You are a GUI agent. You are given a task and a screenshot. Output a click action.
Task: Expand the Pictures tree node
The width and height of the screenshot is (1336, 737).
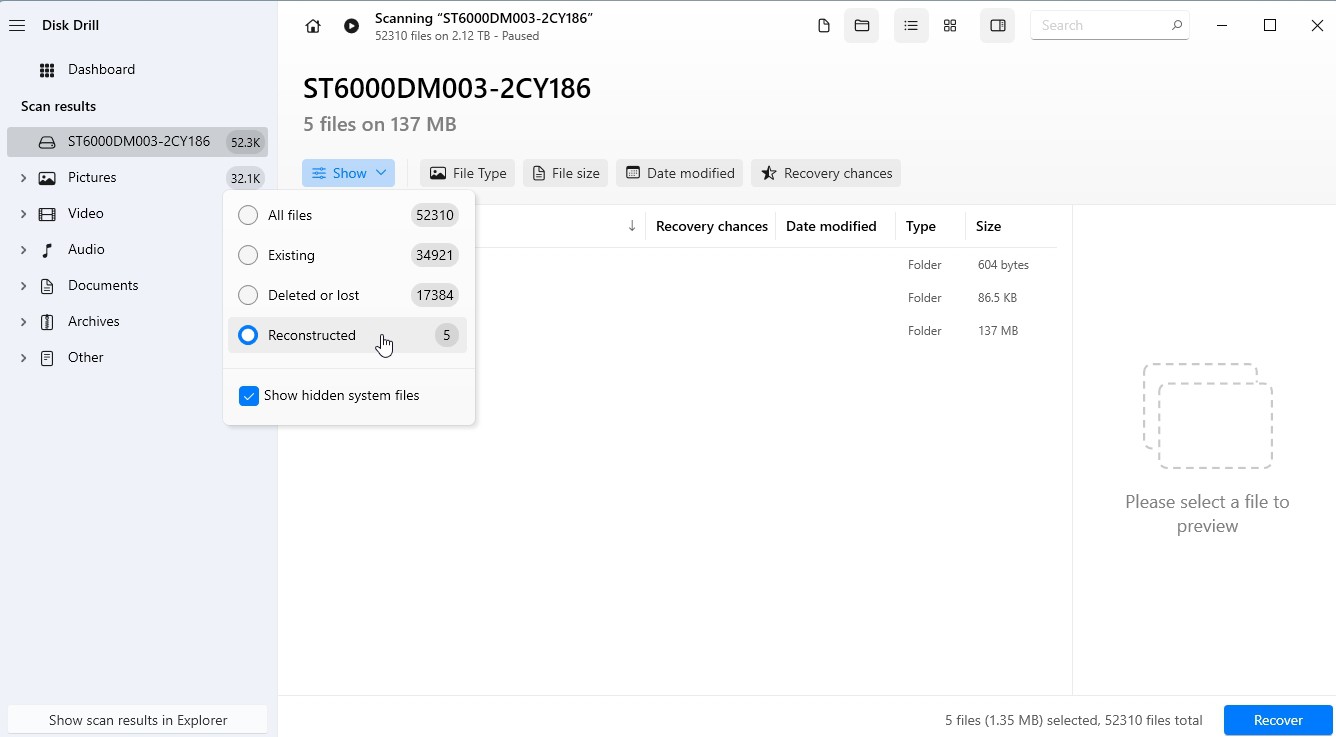pyautogui.click(x=23, y=178)
